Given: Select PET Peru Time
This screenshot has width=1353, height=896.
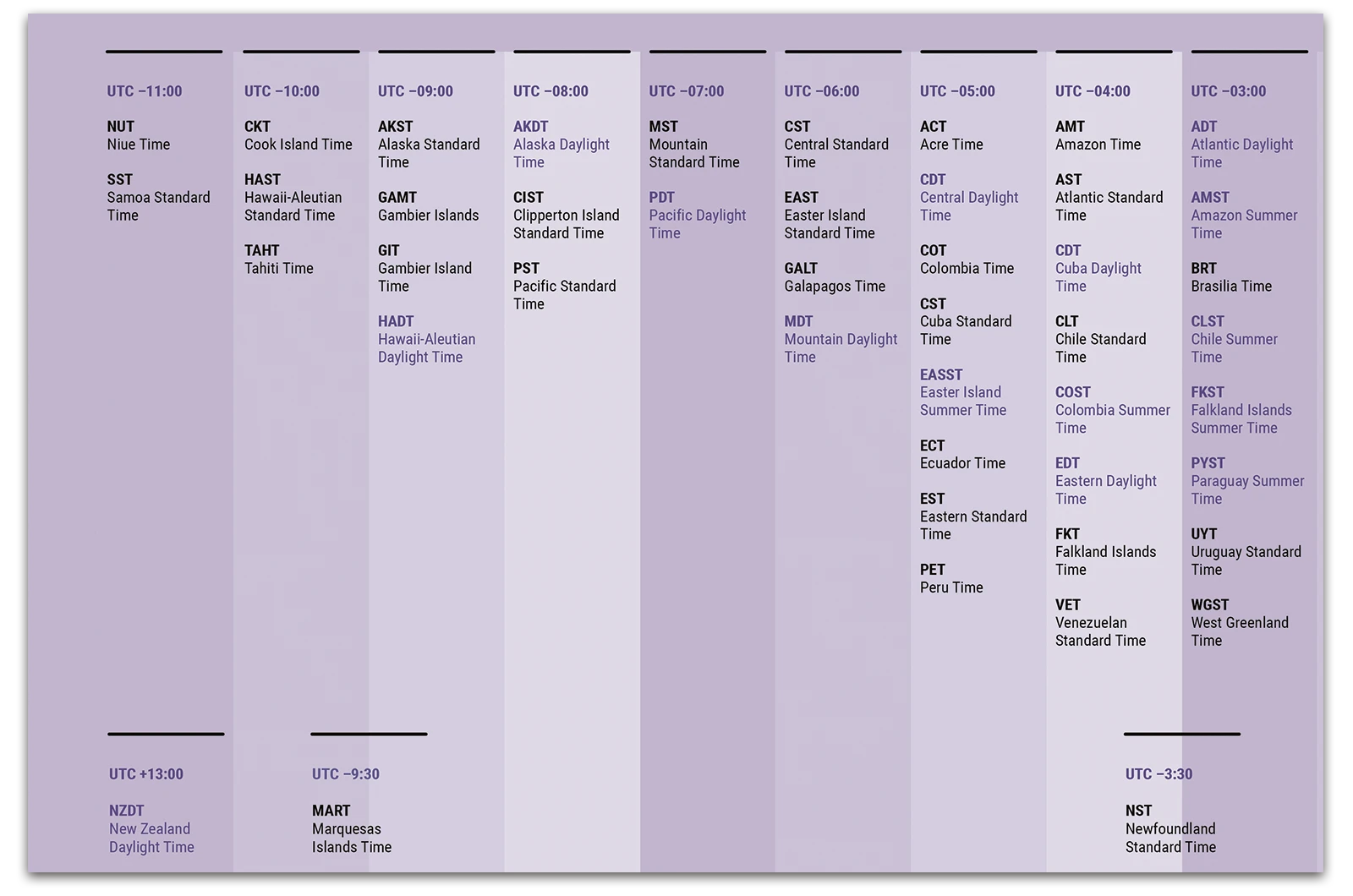Looking at the screenshot, I should (950, 578).
